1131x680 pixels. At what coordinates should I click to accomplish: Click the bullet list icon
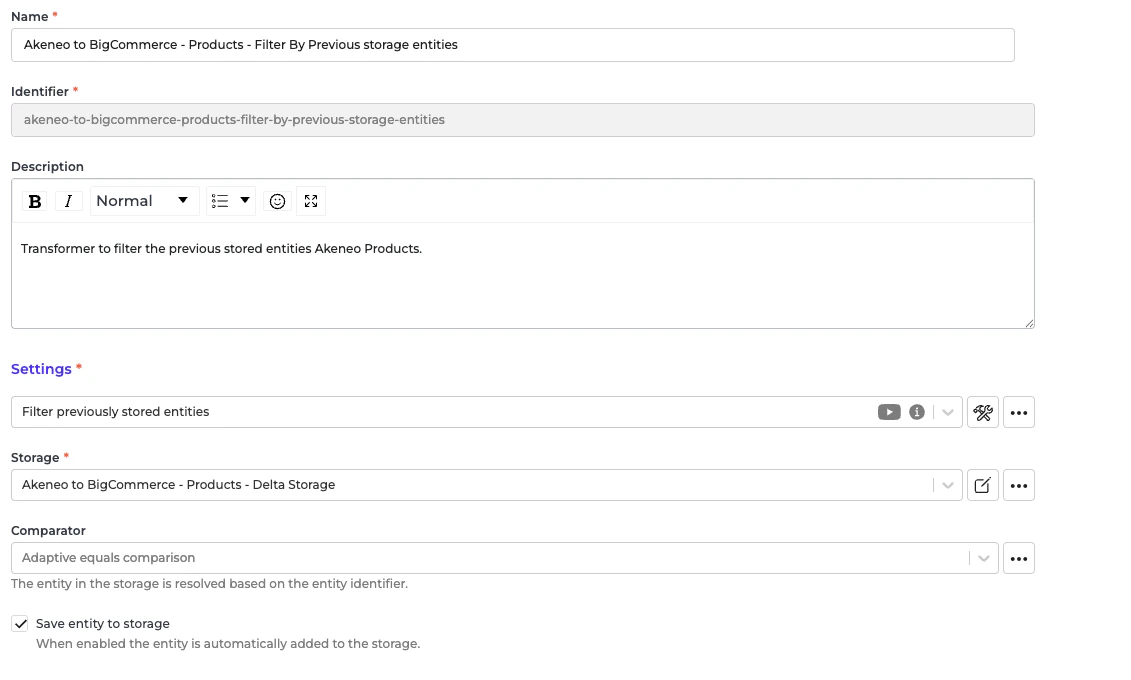click(220, 201)
